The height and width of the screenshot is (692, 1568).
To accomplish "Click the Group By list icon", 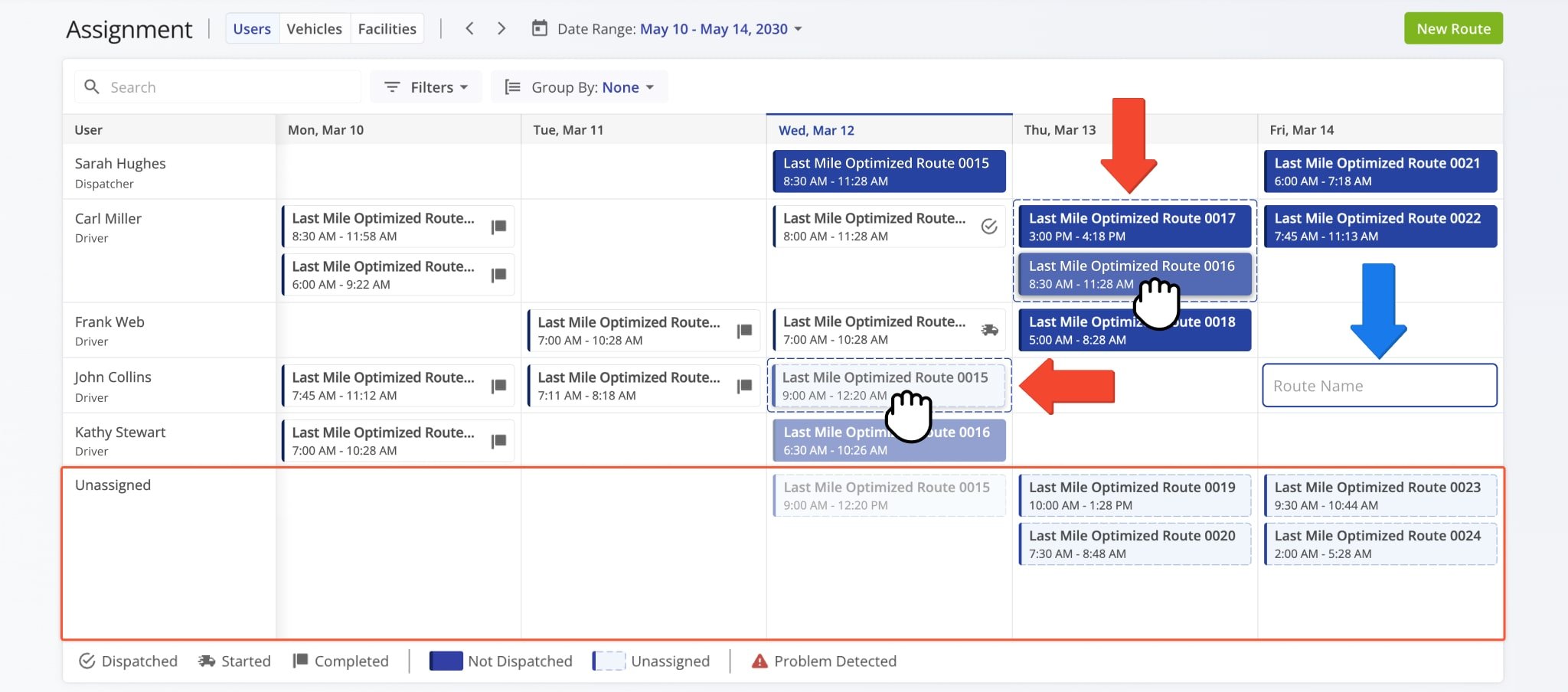I will click(513, 87).
